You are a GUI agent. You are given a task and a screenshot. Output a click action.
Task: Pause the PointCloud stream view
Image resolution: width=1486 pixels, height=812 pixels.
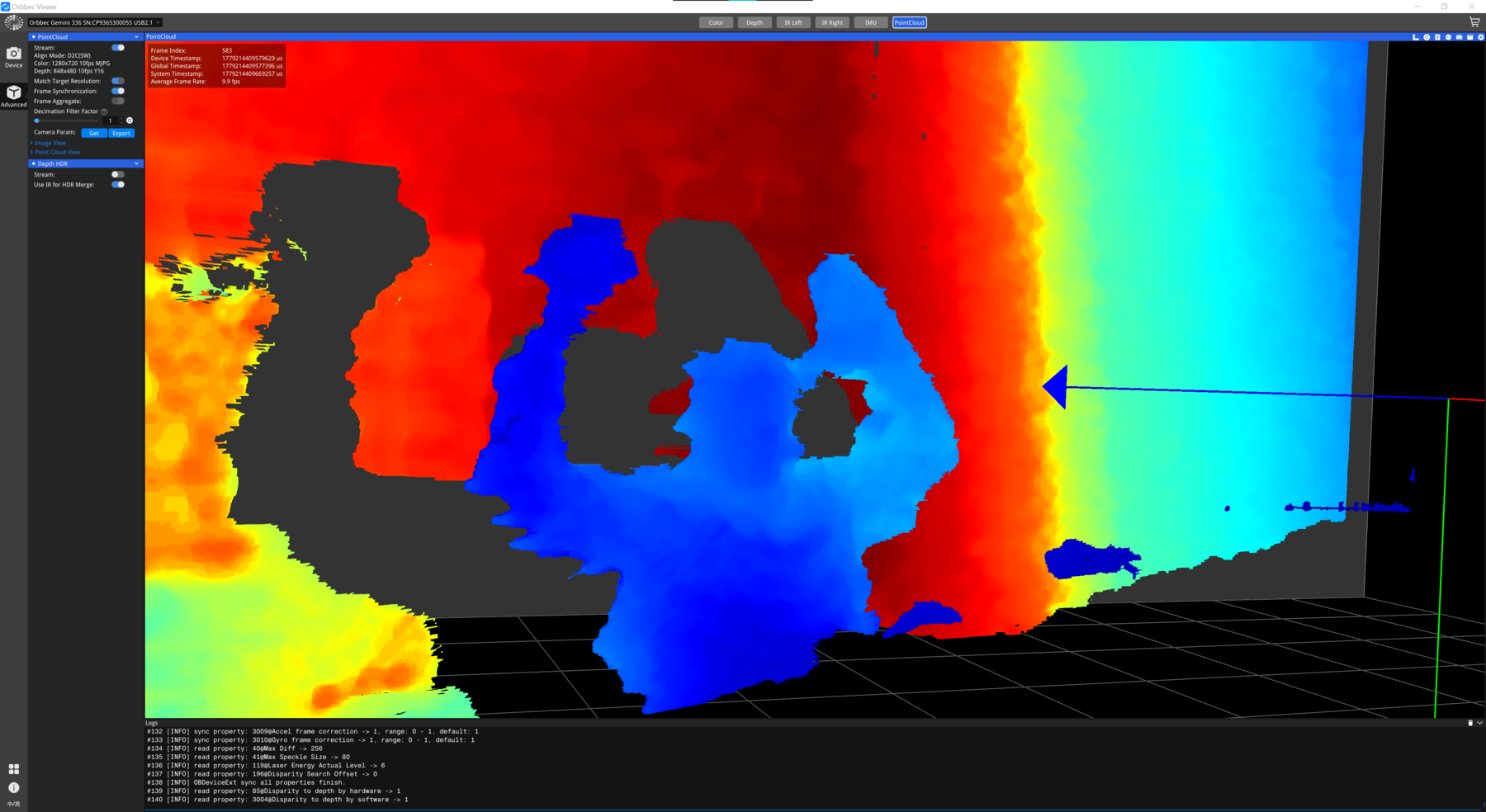click(x=1448, y=37)
